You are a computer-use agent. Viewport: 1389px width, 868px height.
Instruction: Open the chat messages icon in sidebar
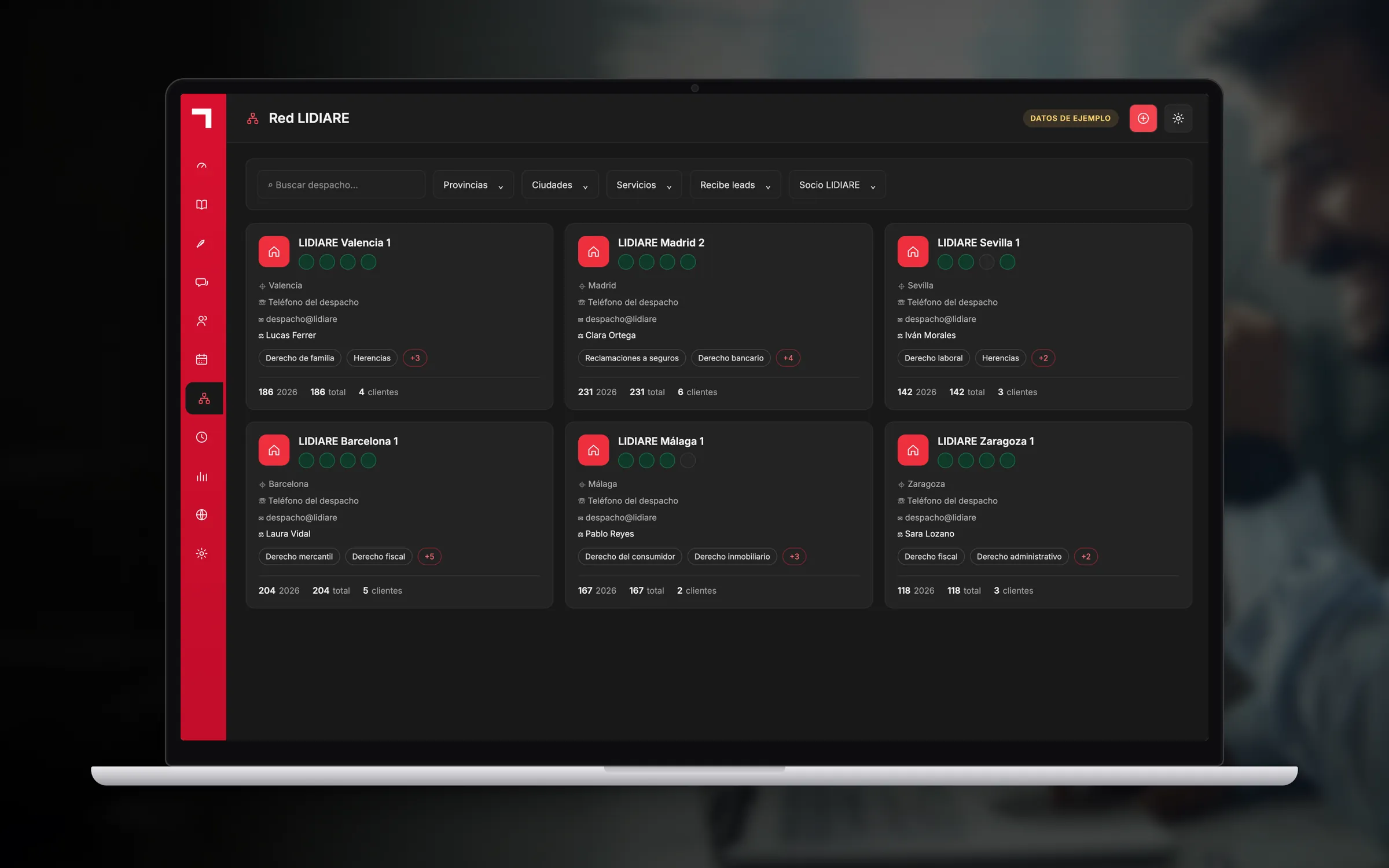click(201, 282)
